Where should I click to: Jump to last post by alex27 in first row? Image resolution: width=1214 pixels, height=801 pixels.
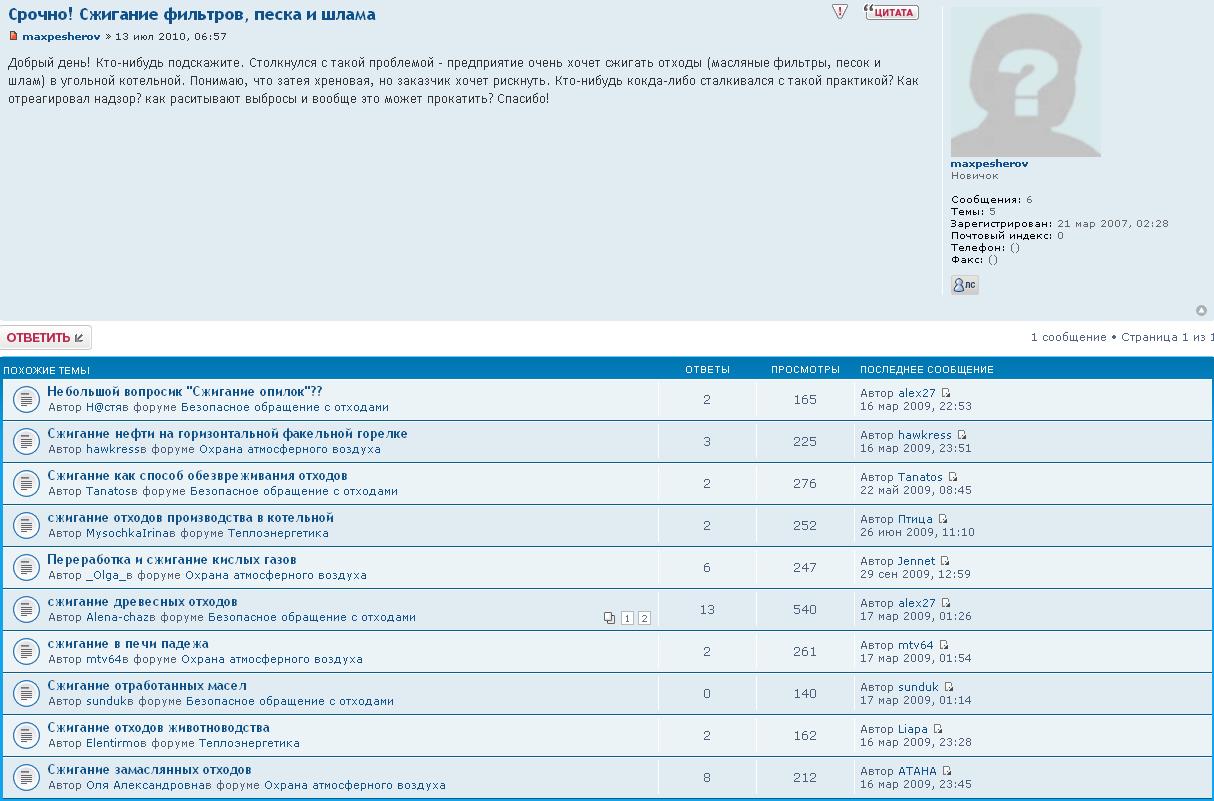946,393
